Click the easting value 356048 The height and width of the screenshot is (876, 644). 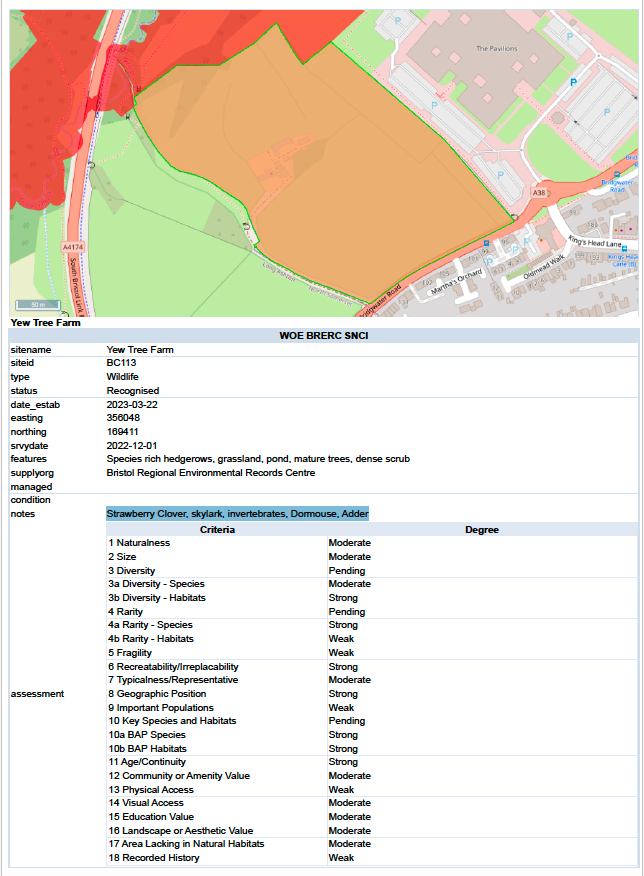123,418
